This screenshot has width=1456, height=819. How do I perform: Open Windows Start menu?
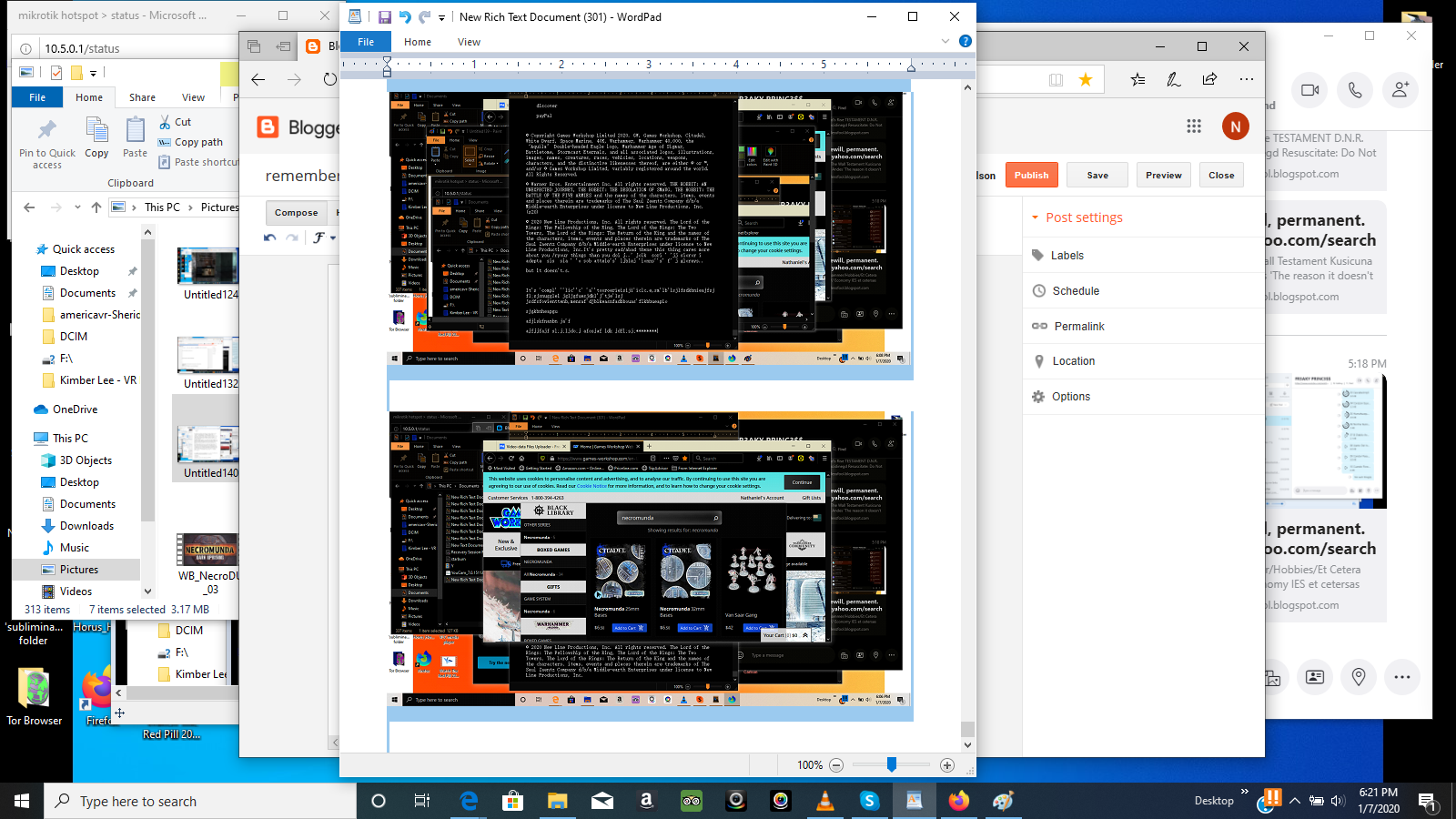[x=22, y=801]
